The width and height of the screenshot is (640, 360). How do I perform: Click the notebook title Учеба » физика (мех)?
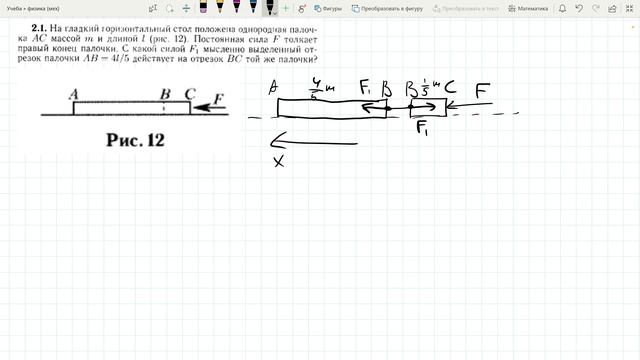point(33,9)
